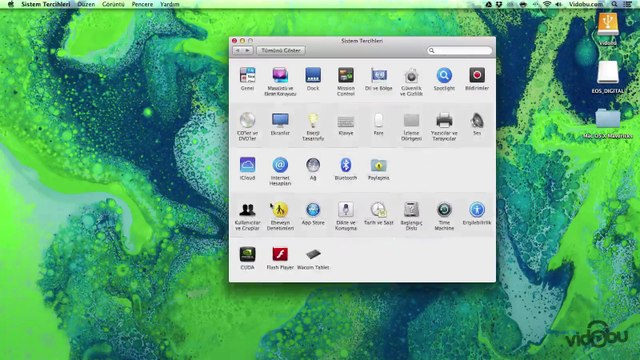Open iCloud preferences pane
This screenshot has width=640, height=360.
pyautogui.click(x=247, y=165)
